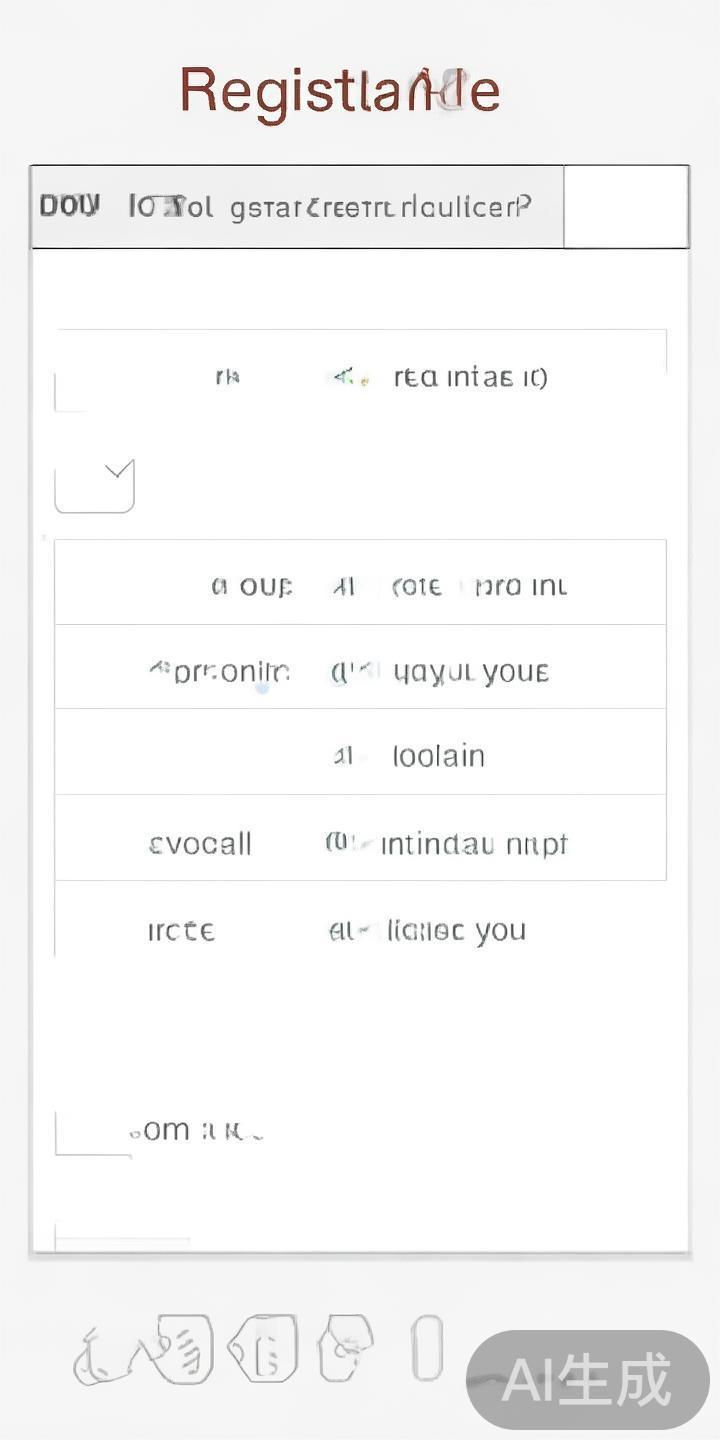Expand the row ending in "pro int"
720x1440 pixels.
[x=360, y=585]
